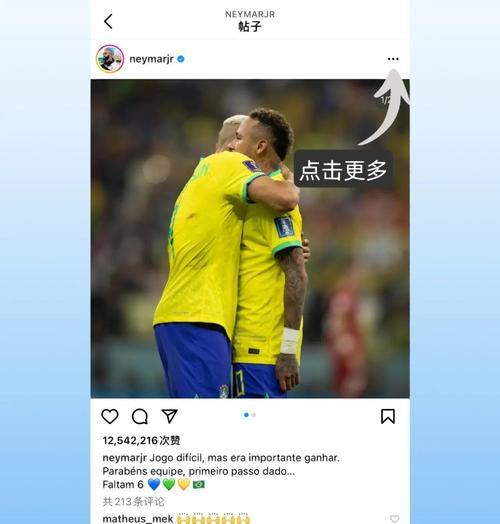The image size is (500, 524).
Task: Open comments with the speech bubble icon
Action: pyautogui.click(x=140, y=416)
